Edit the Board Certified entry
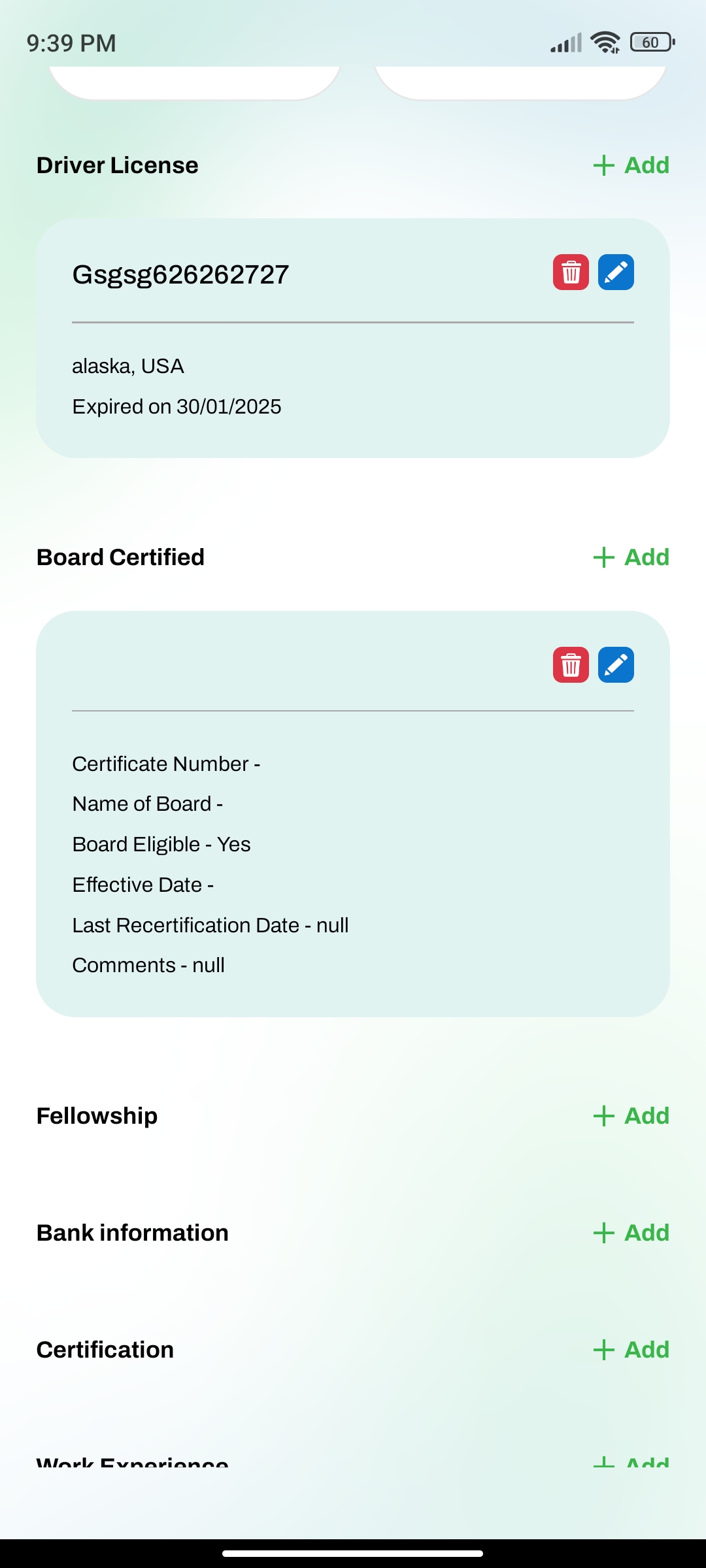The image size is (706, 1568). (616, 665)
